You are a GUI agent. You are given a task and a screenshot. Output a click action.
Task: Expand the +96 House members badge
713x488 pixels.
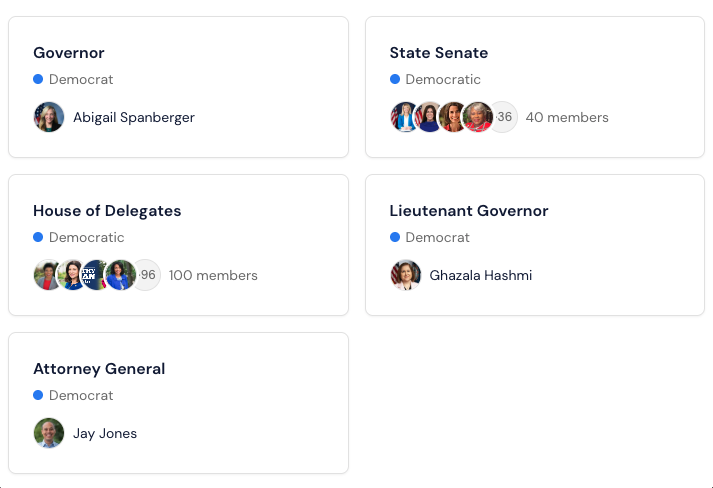(147, 275)
